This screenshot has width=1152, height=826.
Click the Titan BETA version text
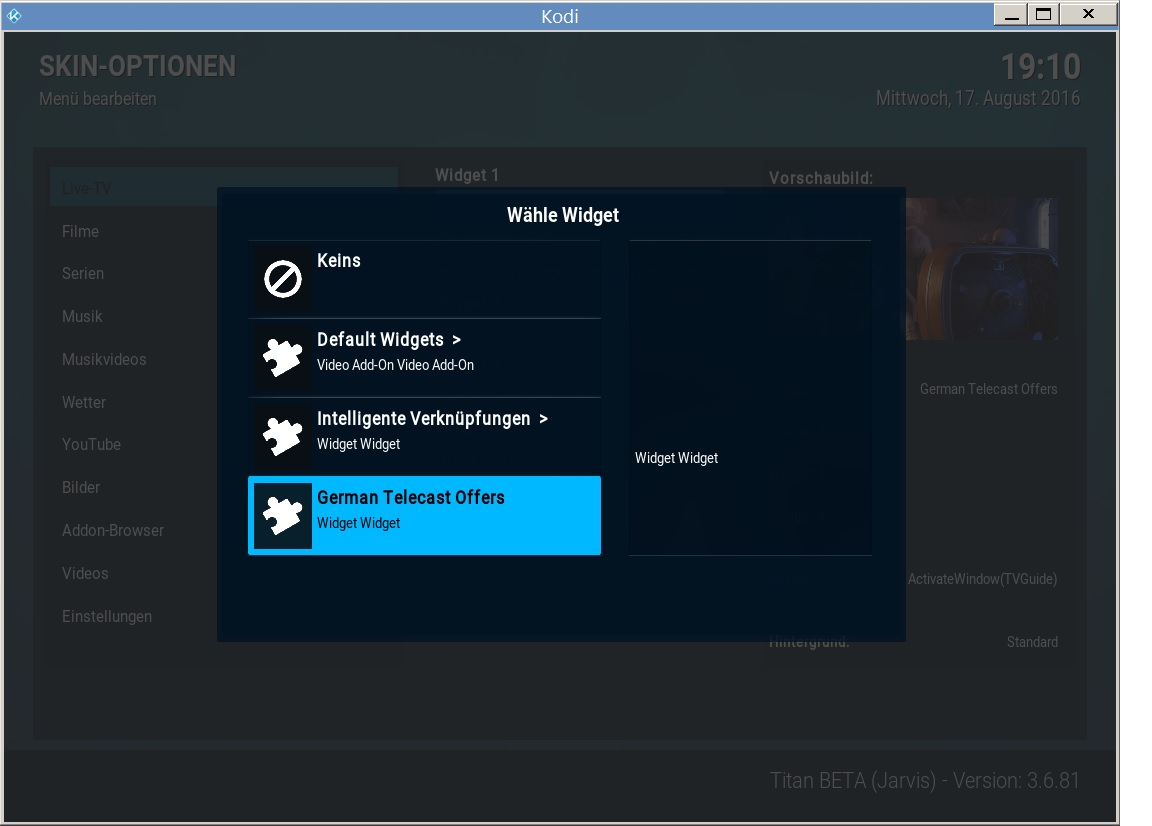click(x=925, y=780)
